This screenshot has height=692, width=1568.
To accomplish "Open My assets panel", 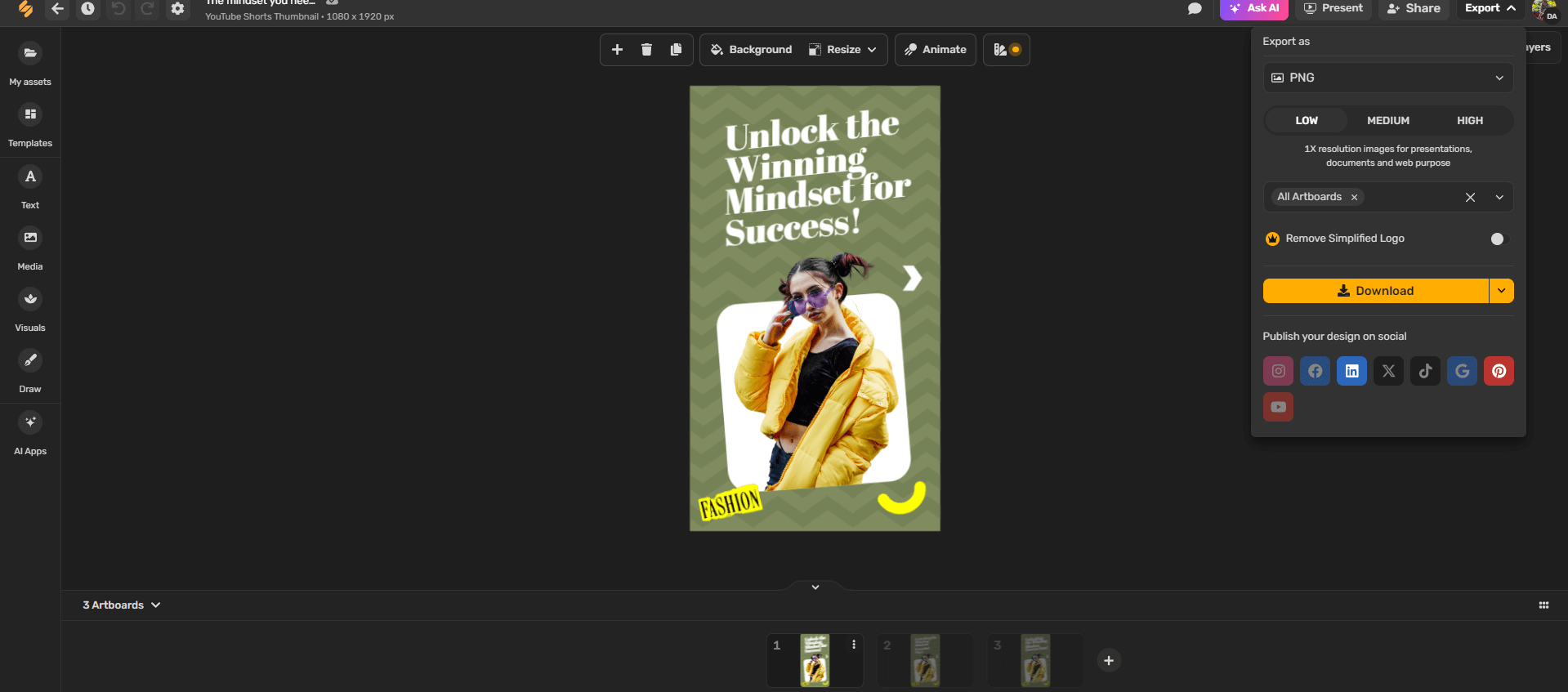I will tap(30, 64).
